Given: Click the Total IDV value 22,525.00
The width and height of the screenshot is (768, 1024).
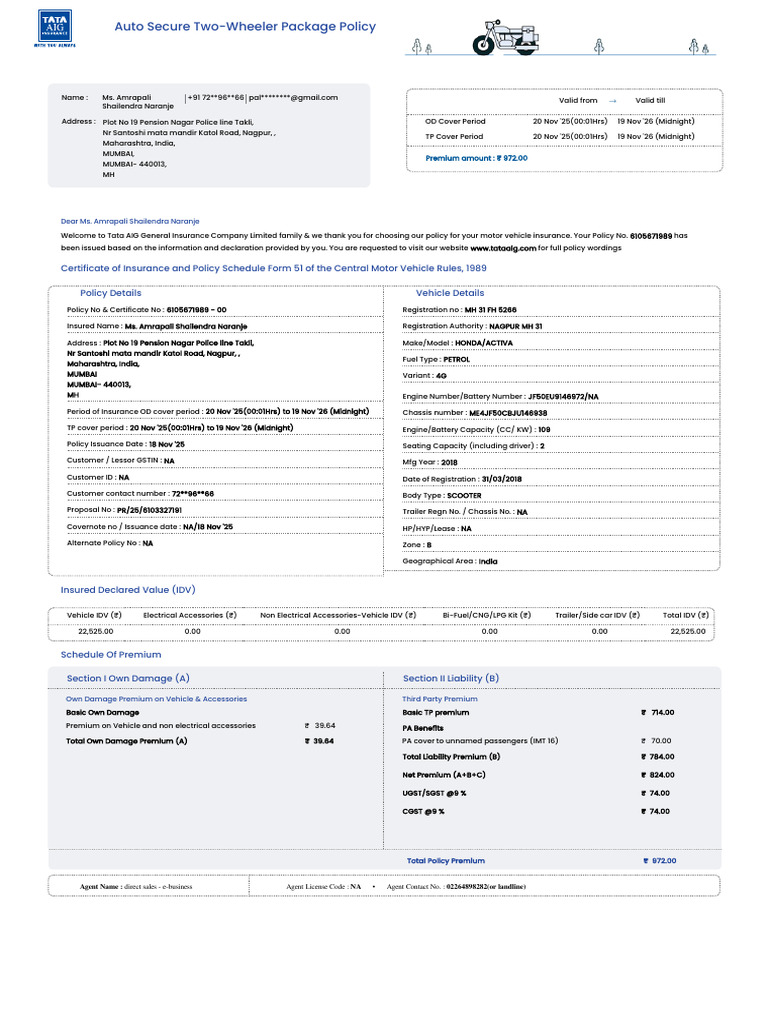Looking at the screenshot, I should click(688, 632).
